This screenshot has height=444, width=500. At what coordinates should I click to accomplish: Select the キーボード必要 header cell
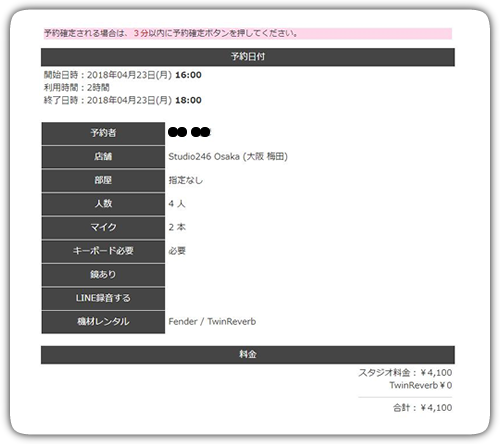coord(103,251)
